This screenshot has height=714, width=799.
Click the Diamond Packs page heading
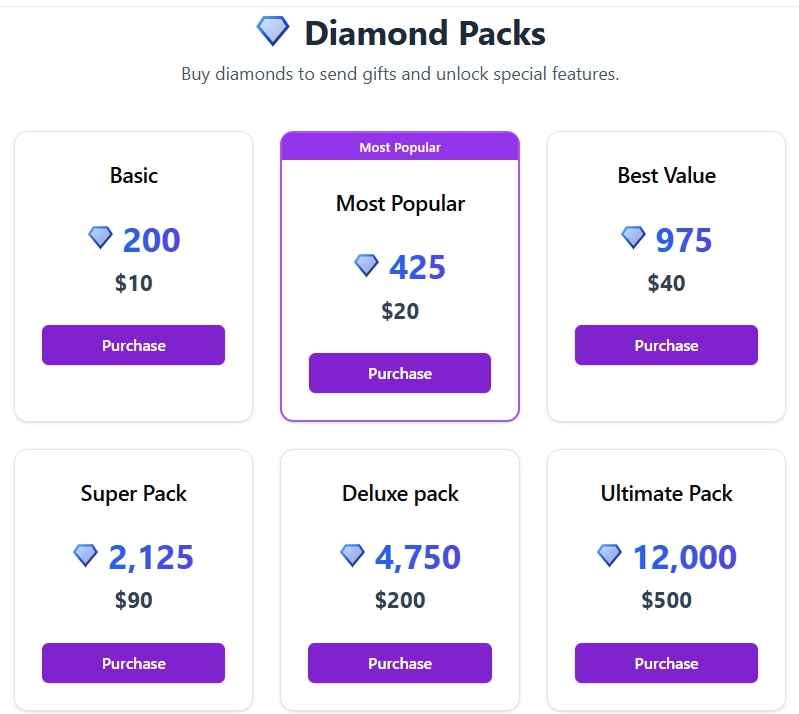click(425, 34)
